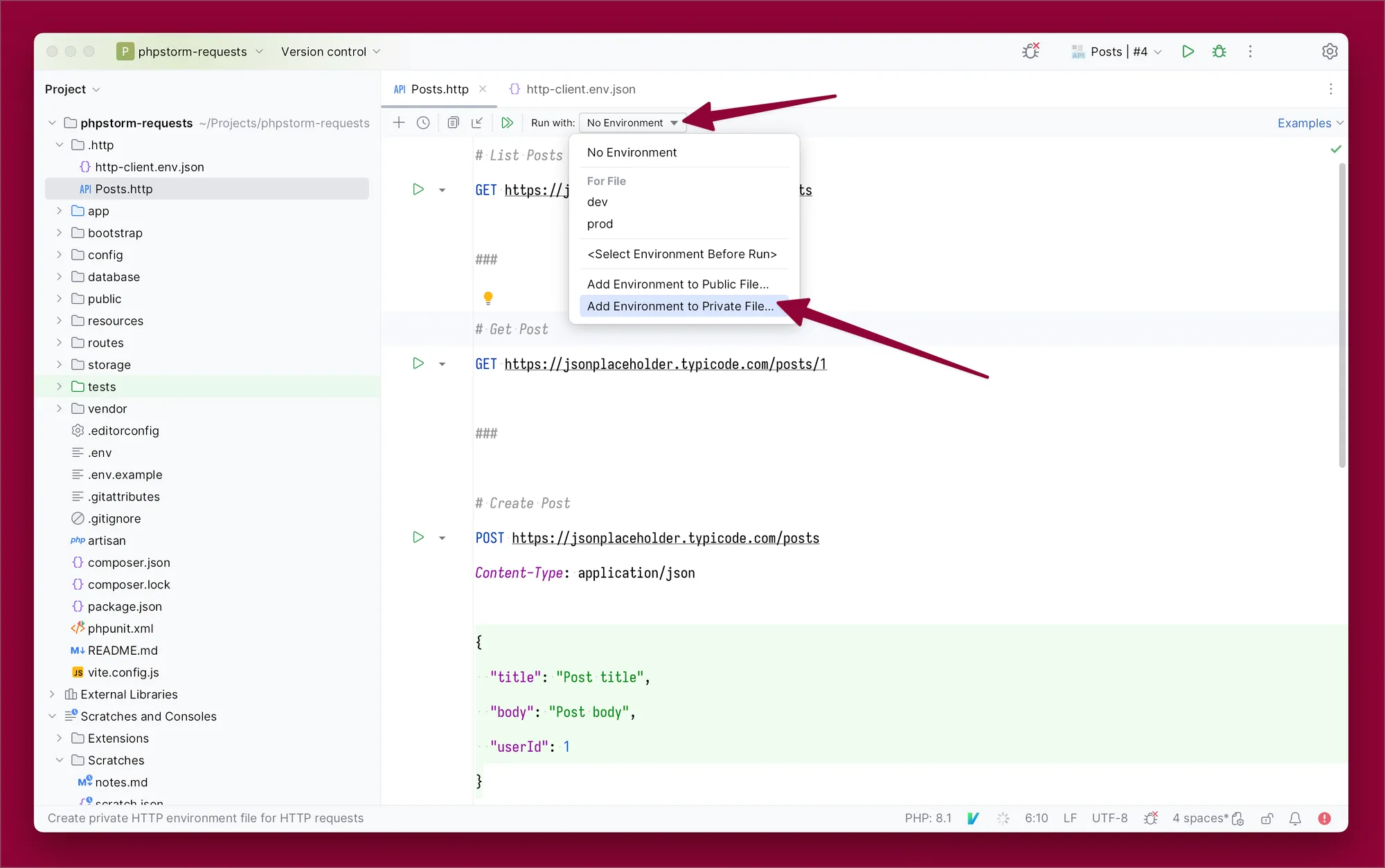Run the List Posts GET request

point(418,189)
